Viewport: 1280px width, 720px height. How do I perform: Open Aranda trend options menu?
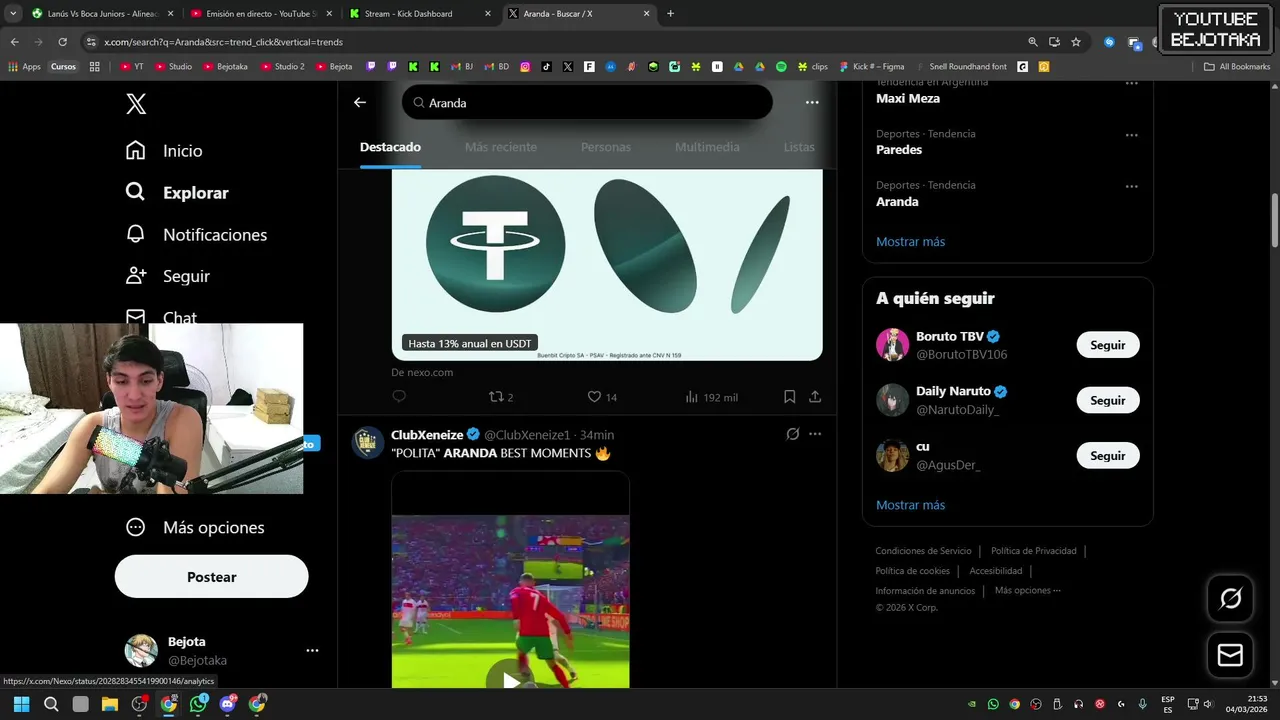pyautogui.click(x=1131, y=186)
